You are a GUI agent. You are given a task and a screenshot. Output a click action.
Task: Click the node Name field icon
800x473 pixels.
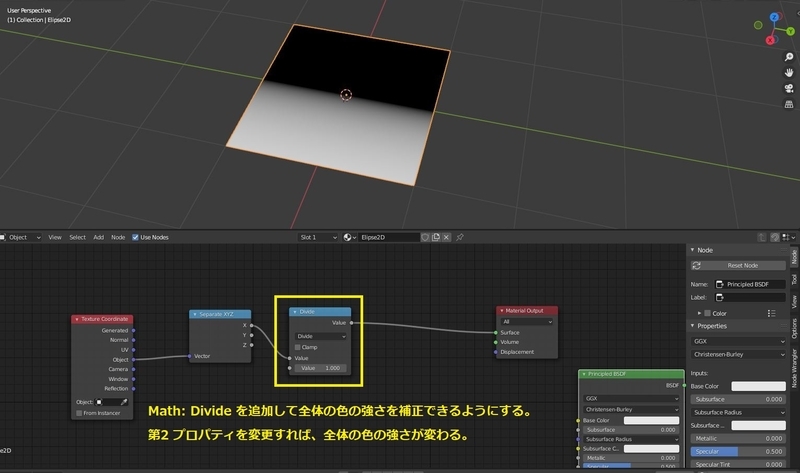(x=719, y=284)
